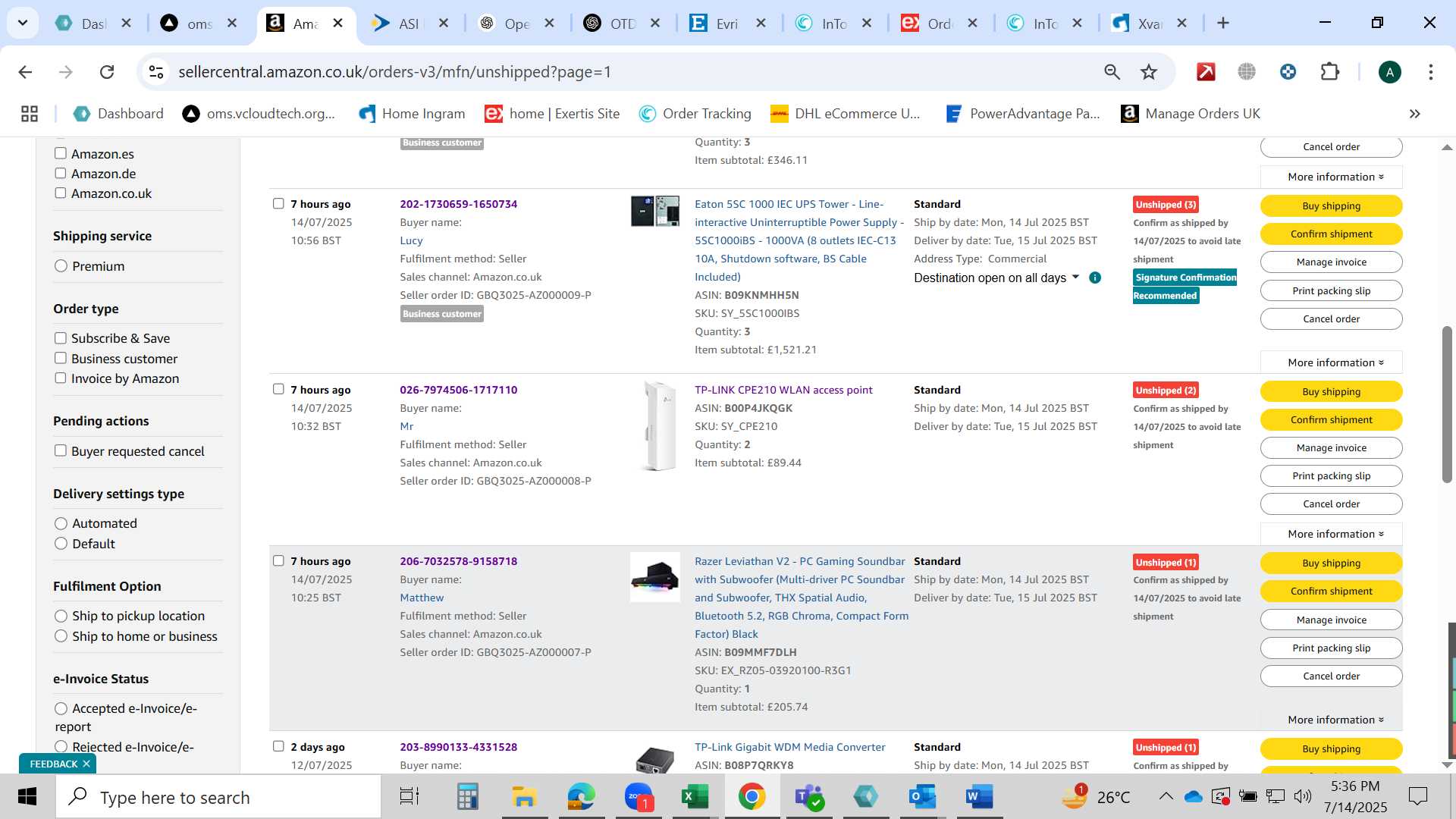Tick the Amazon.de marketplace checkbox
This screenshot has width=1456, height=819.
(x=61, y=173)
